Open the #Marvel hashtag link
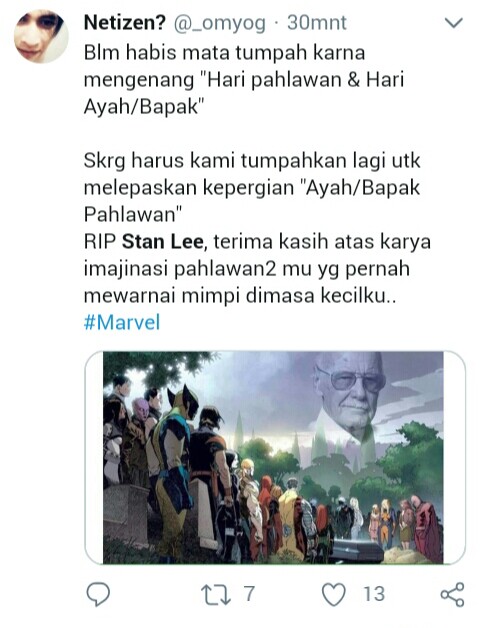Screen dimensions: 480x628 coord(122,322)
